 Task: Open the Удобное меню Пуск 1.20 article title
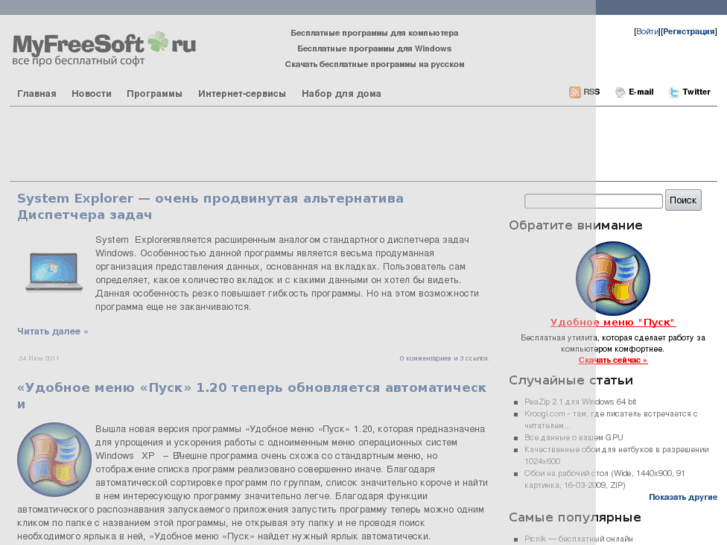click(x=252, y=396)
